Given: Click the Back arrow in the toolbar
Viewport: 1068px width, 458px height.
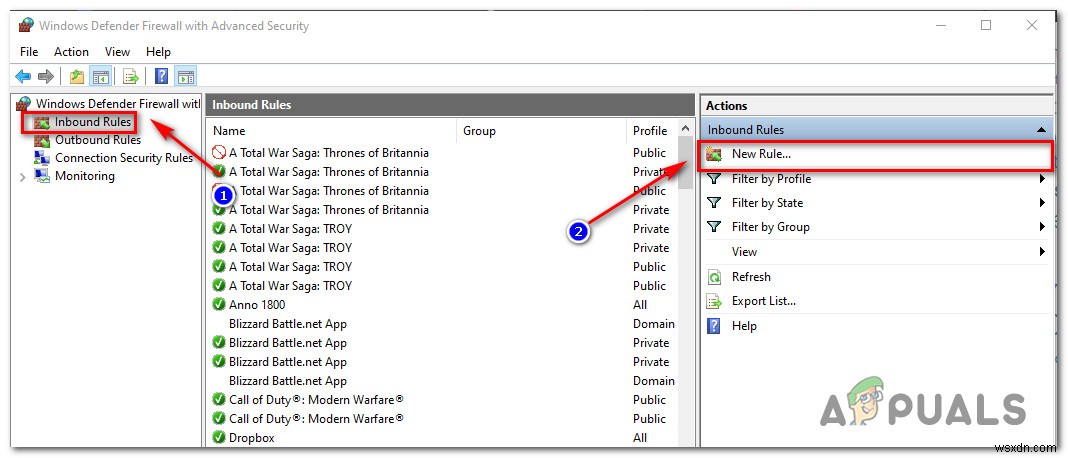Looking at the screenshot, I should (23, 76).
